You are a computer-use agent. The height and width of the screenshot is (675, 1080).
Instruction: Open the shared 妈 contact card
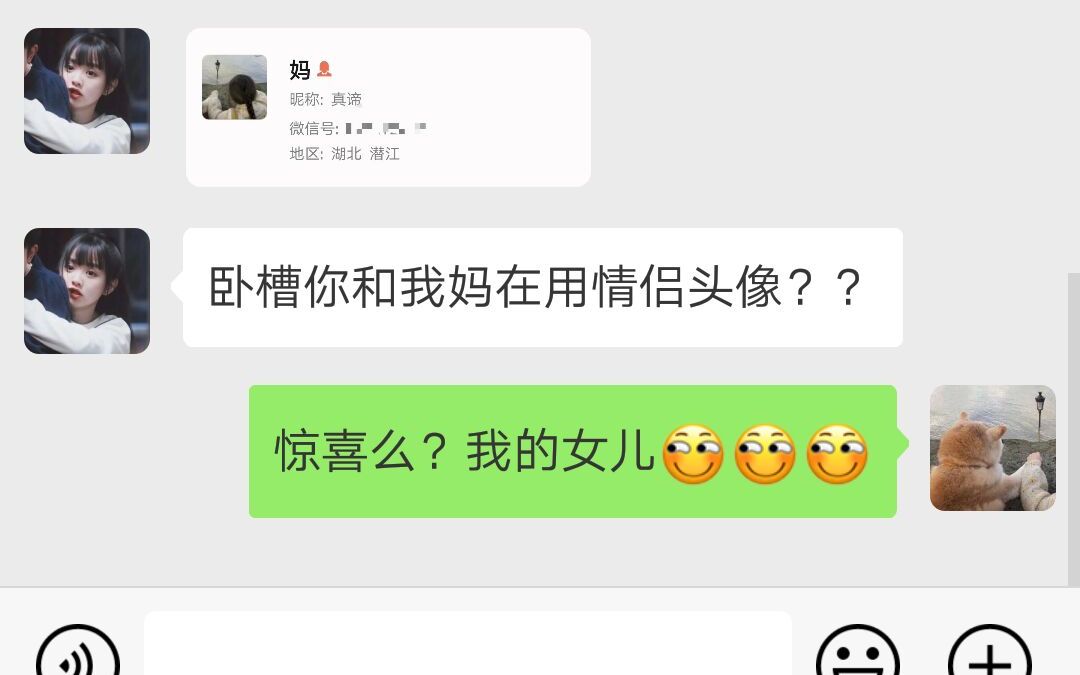point(388,107)
